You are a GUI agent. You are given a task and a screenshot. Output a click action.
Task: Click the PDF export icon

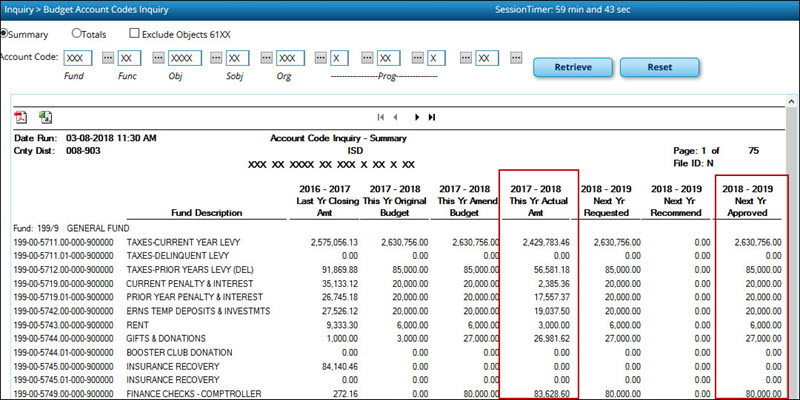20,117
